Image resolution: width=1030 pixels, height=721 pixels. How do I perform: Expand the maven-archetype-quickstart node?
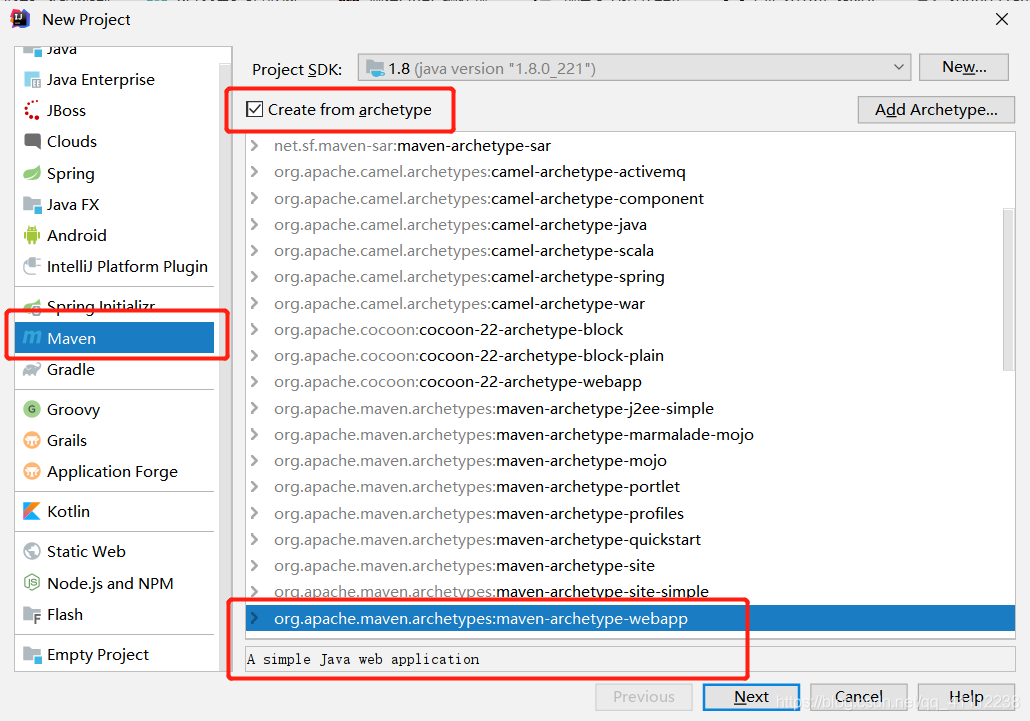pyautogui.click(x=255, y=539)
